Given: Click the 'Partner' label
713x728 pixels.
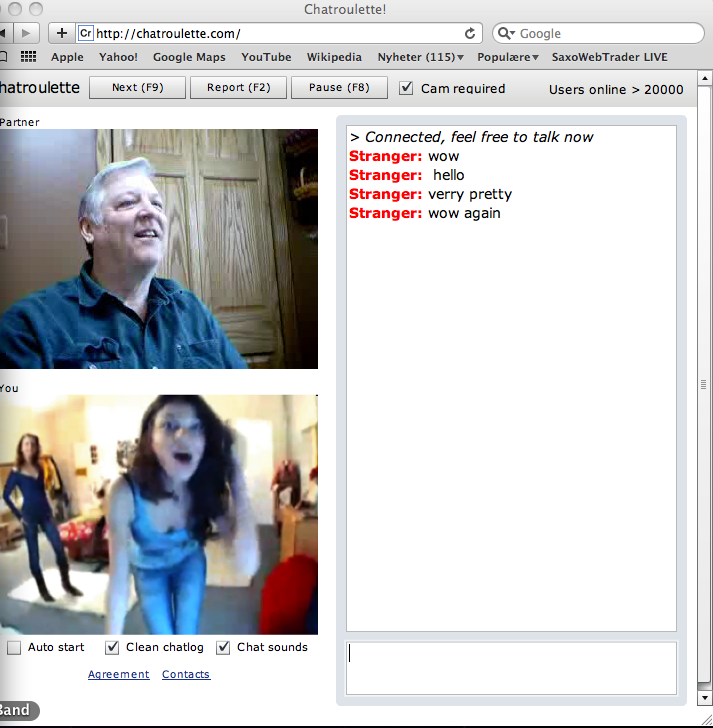Looking at the screenshot, I should [x=19, y=122].
